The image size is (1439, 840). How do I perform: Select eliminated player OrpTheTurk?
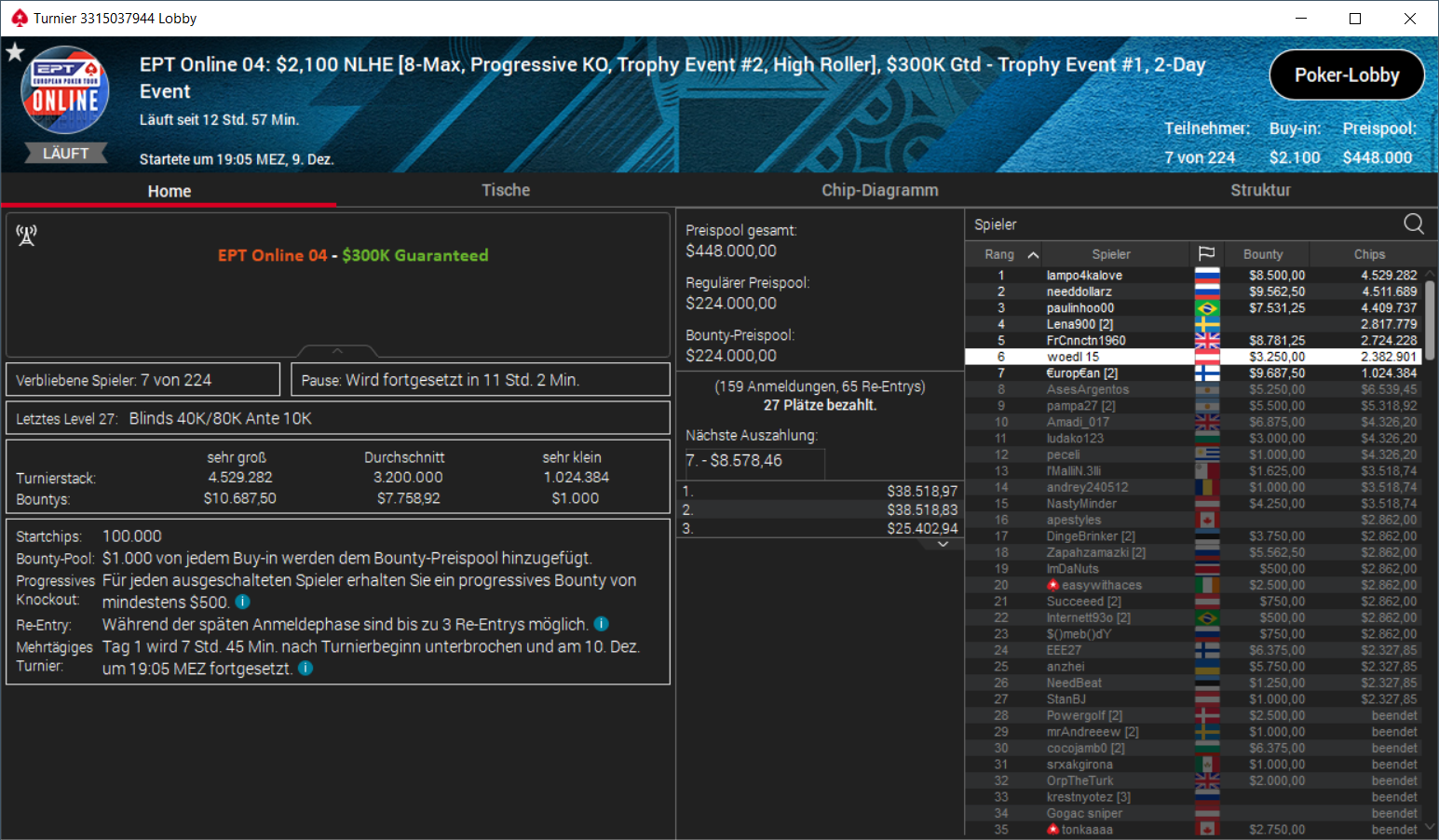pos(1194,780)
